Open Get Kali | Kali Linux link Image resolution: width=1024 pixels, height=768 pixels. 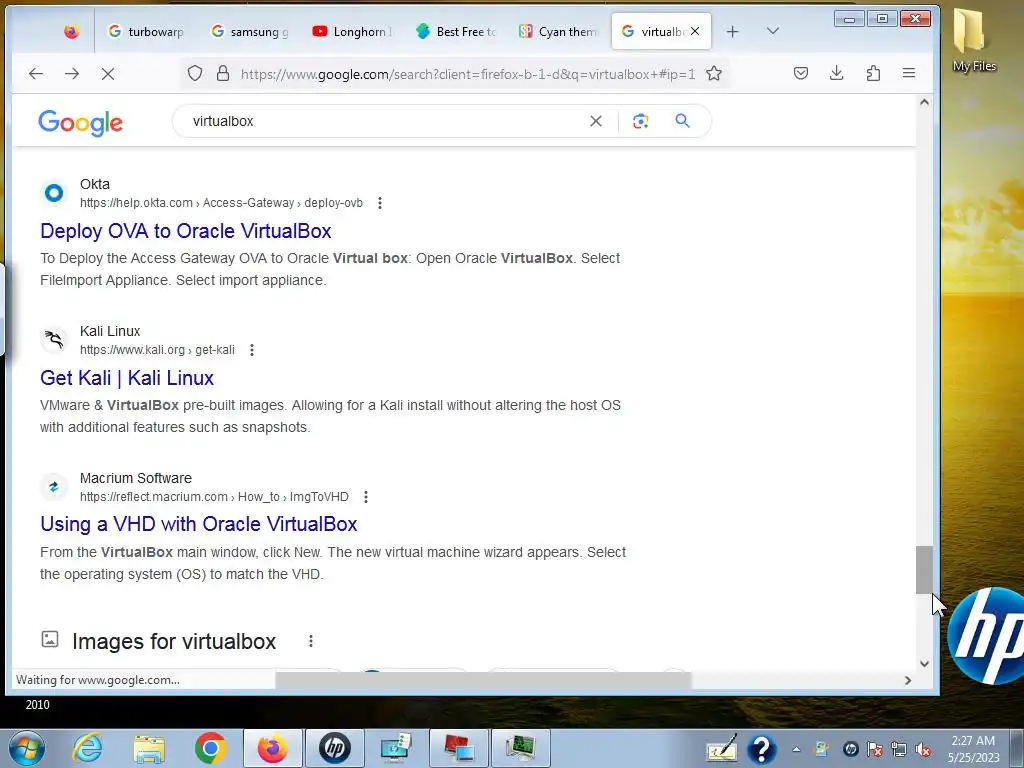pyautogui.click(x=127, y=378)
